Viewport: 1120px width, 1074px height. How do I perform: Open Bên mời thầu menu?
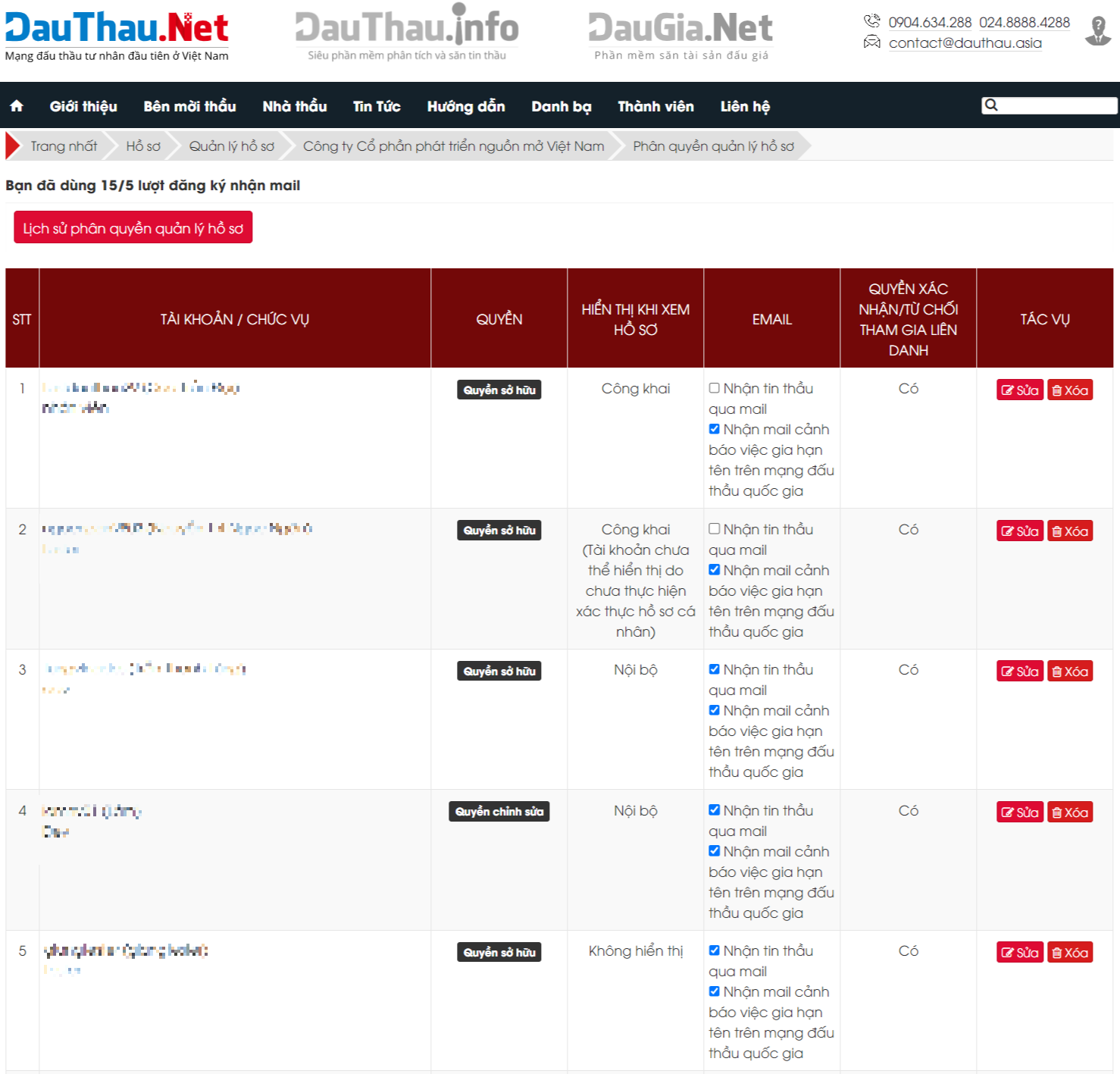(189, 106)
